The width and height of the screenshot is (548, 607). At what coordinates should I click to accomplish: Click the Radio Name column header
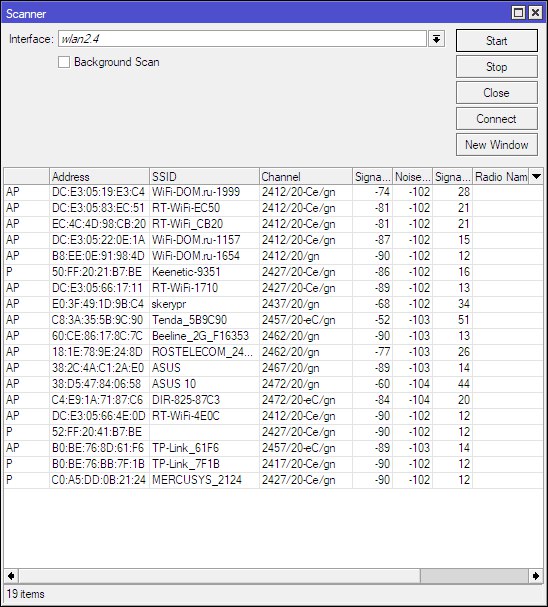coord(501,177)
